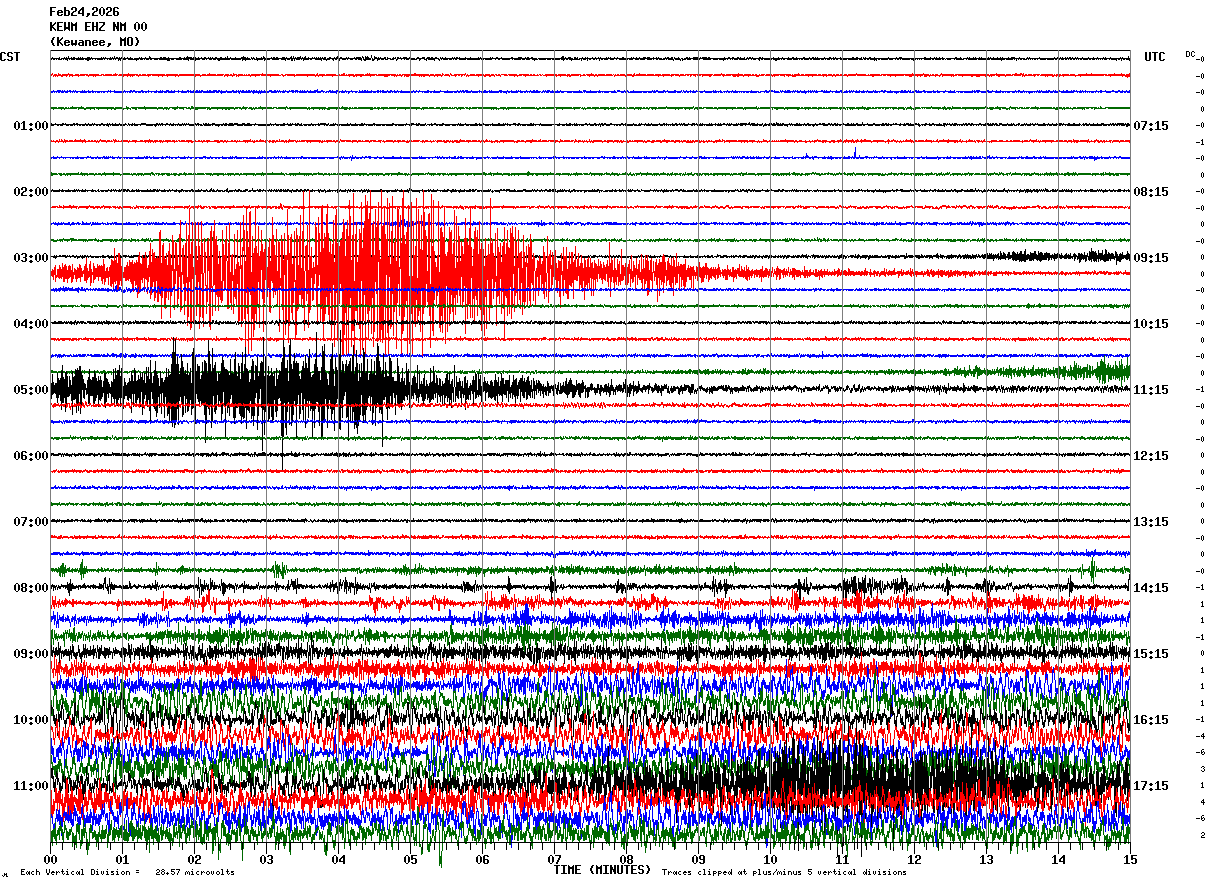Click the "07:15" UTC row label
This screenshot has height=886, width=1210.
click(1151, 126)
